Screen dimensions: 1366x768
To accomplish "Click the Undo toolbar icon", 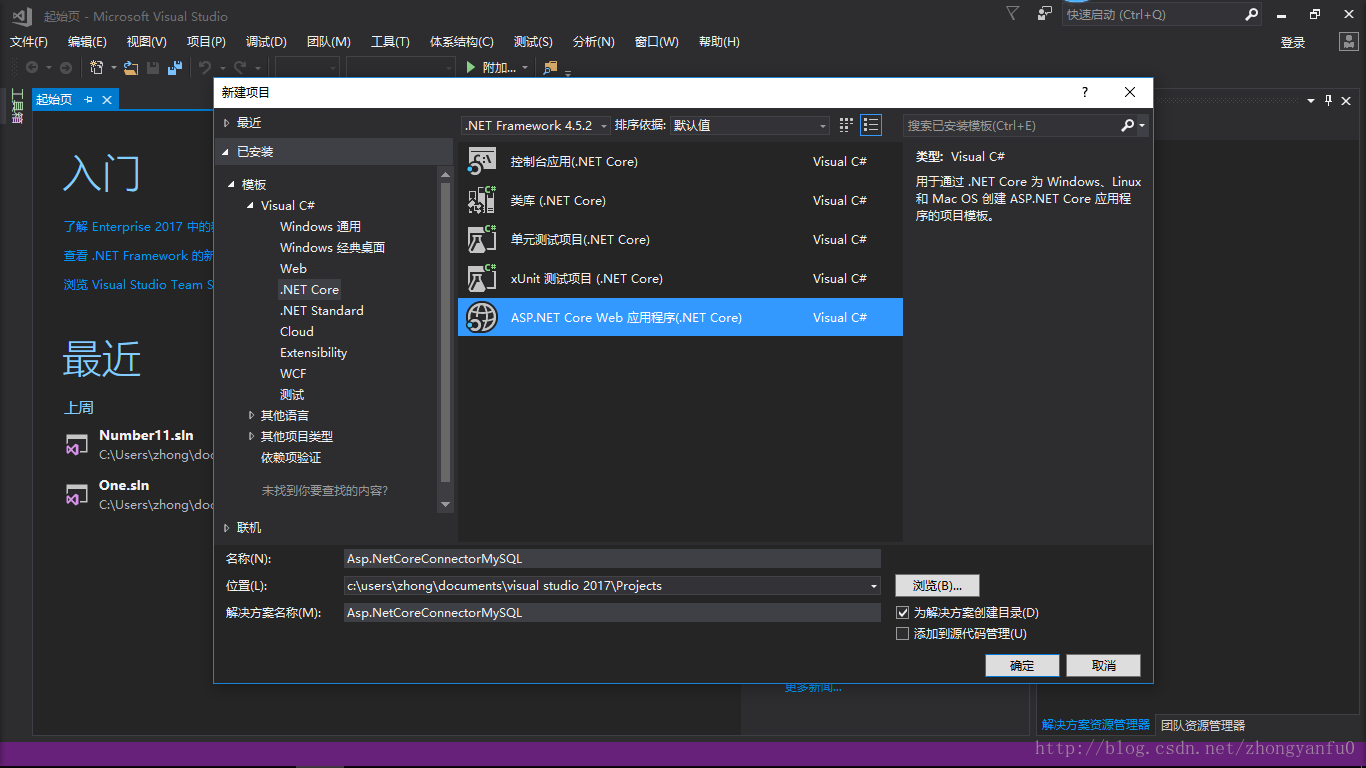I will tap(205, 67).
